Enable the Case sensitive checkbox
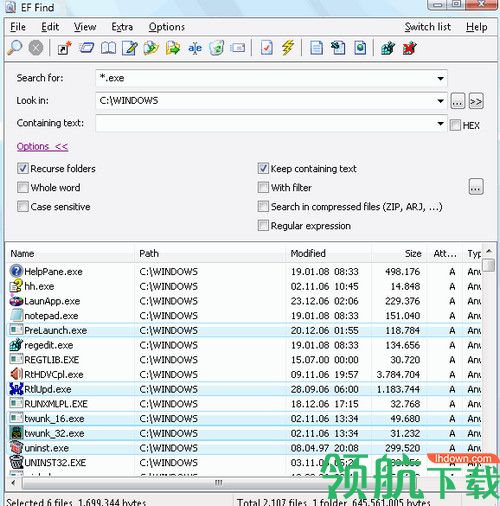 23,206
